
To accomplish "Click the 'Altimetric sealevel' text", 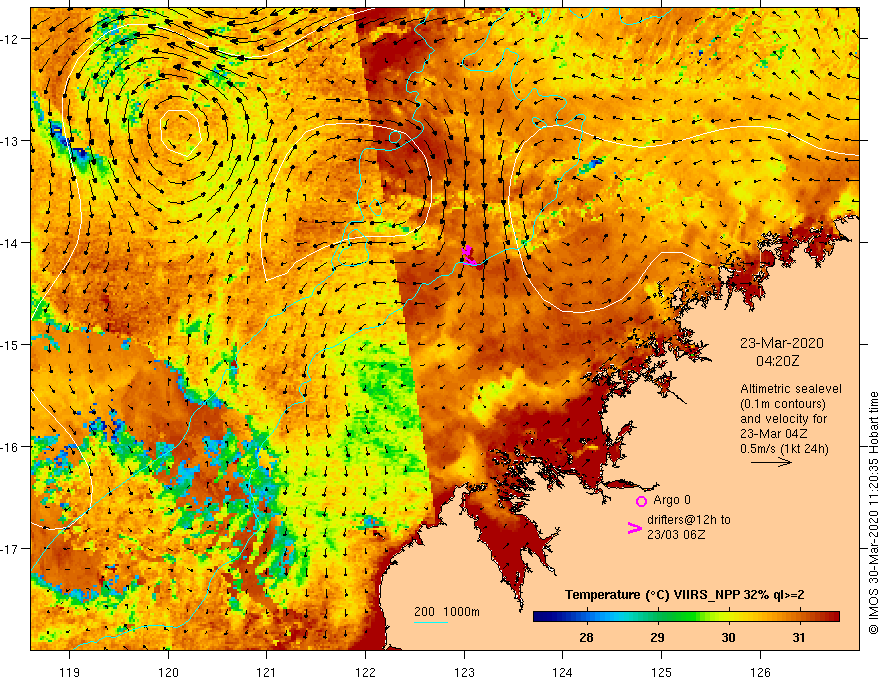I will (x=791, y=389).
